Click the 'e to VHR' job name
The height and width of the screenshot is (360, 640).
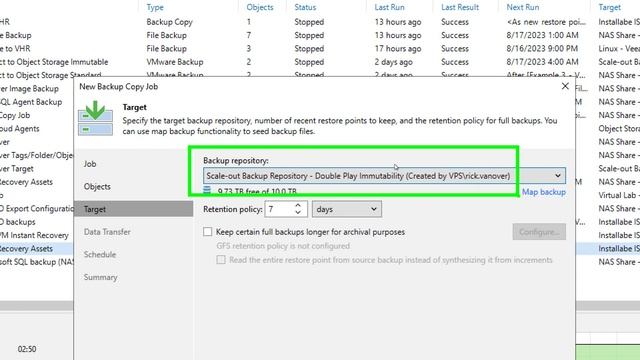[15, 49]
